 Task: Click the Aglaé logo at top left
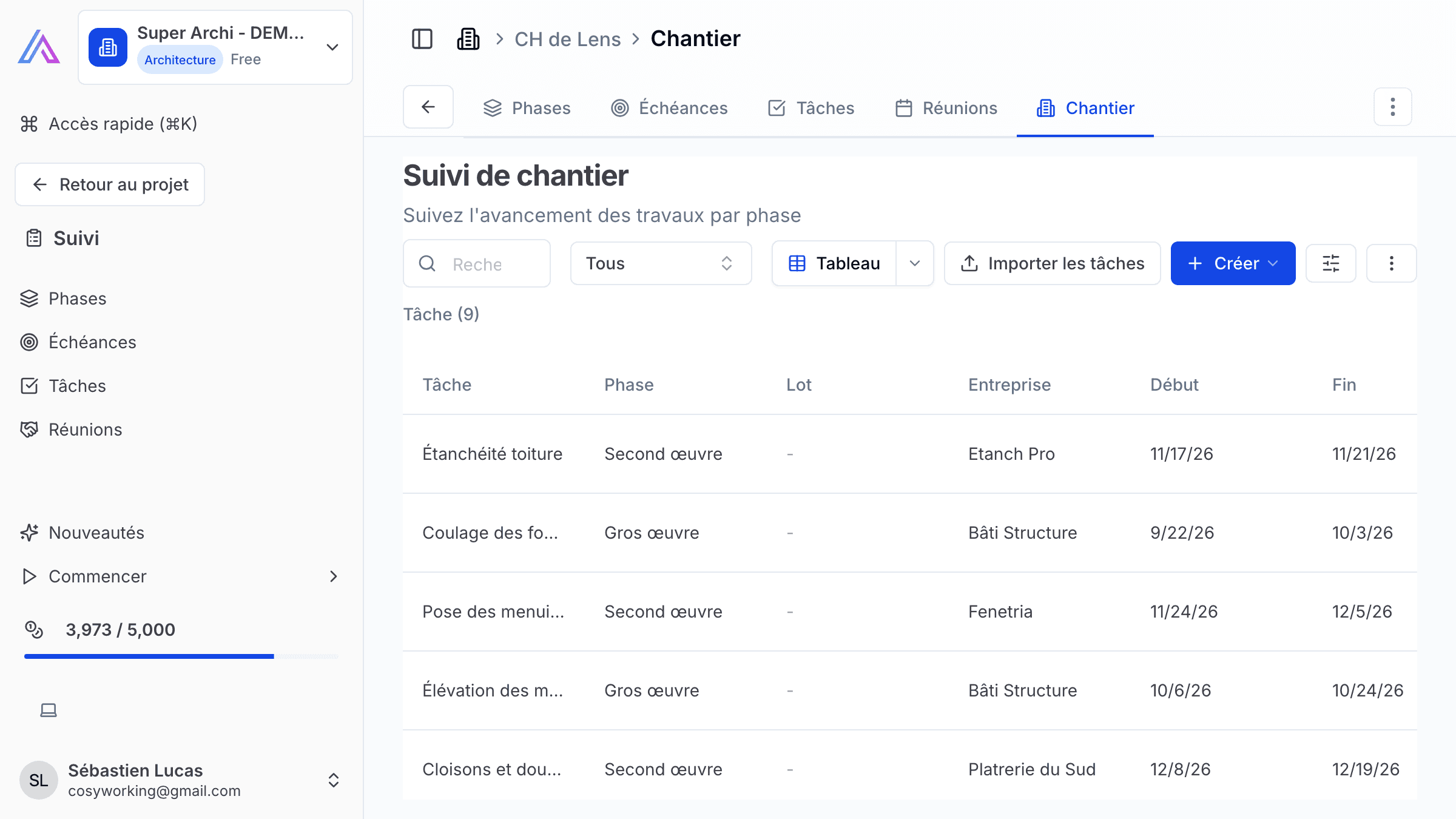pos(39,47)
